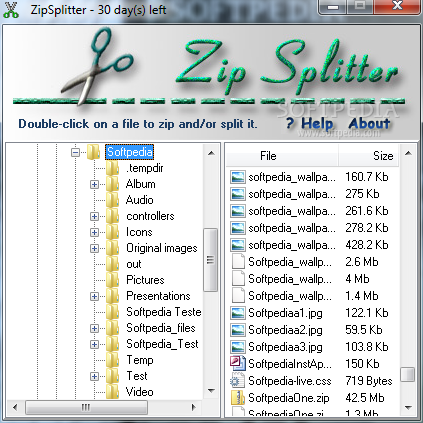The image size is (423, 423).
Task: Click the SoftpediaInstAp... file icon
Action: (x=238, y=364)
